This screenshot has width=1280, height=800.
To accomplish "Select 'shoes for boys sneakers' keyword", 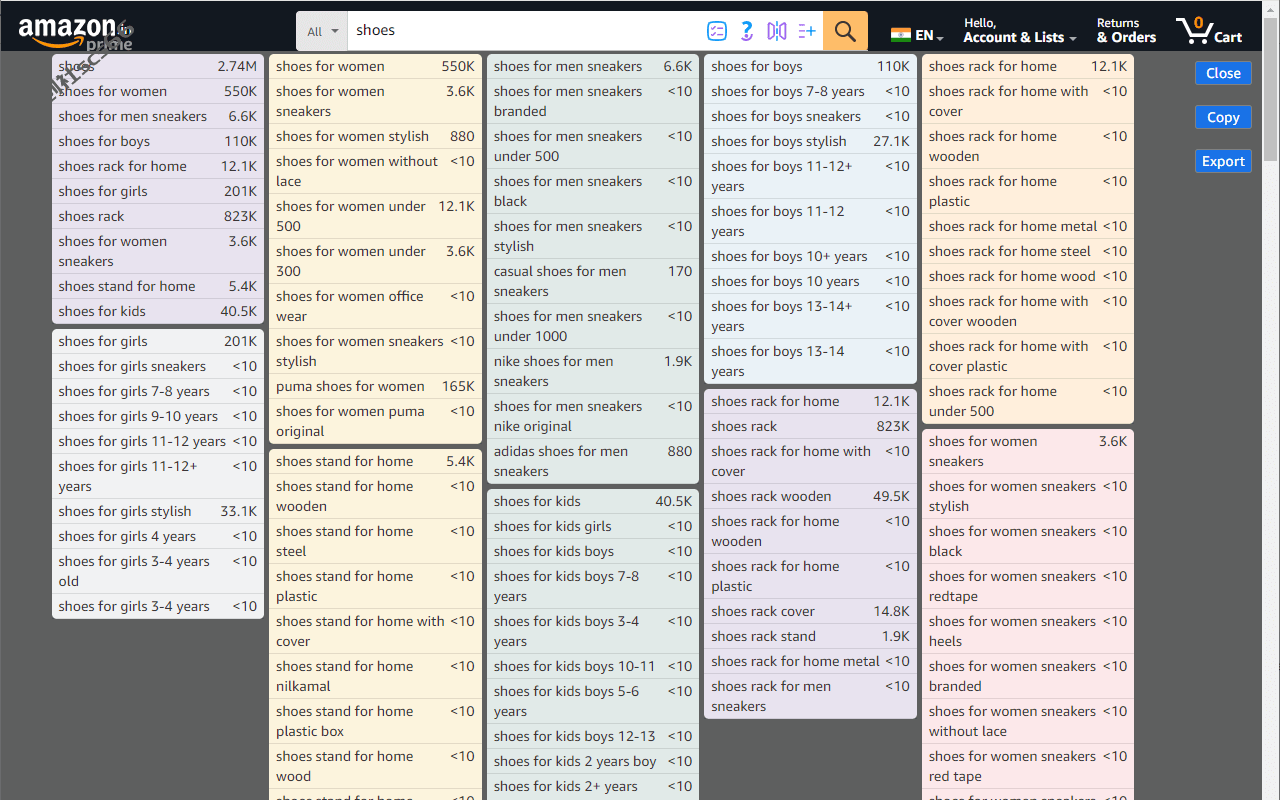I will tap(810, 116).
